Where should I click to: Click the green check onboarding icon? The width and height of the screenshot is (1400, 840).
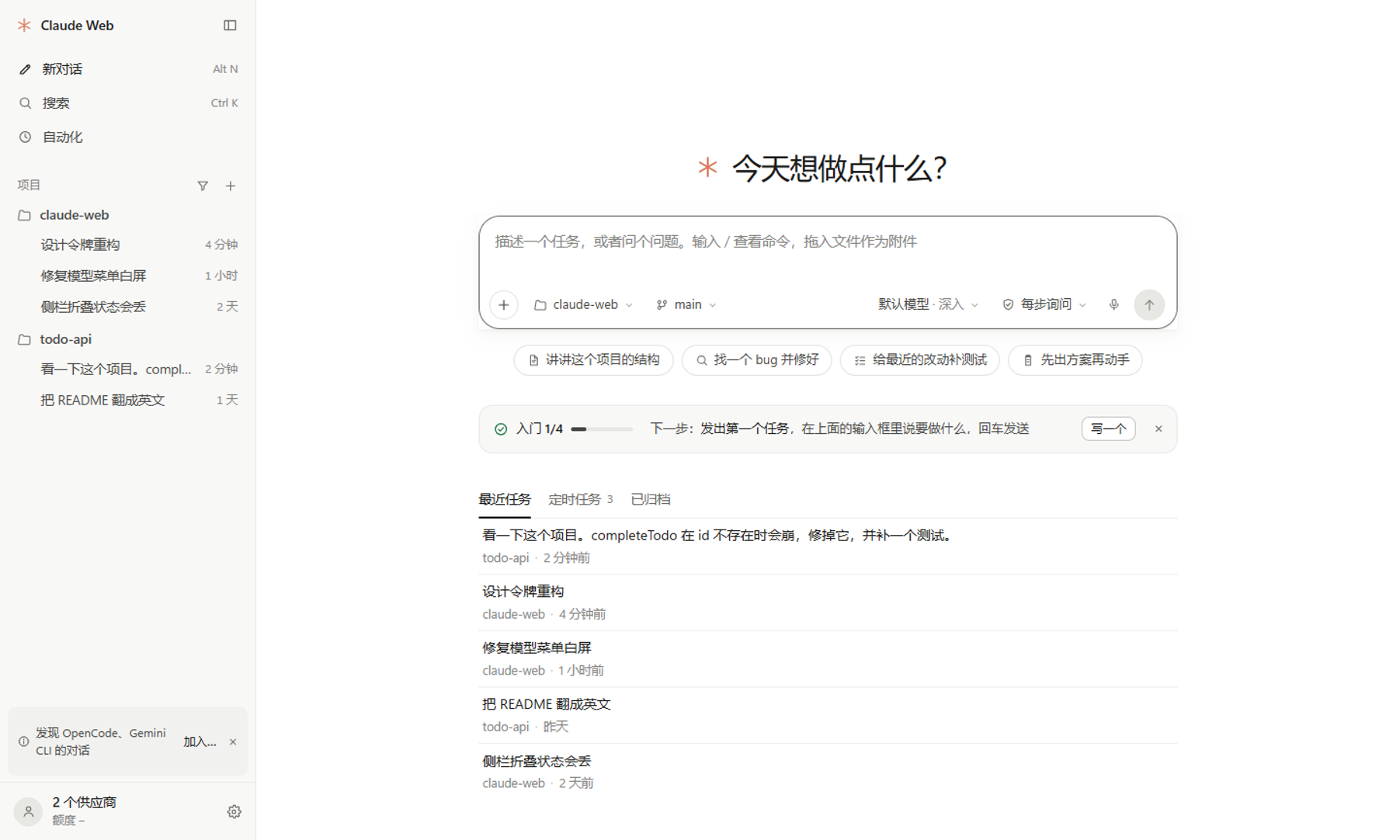coord(501,429)
